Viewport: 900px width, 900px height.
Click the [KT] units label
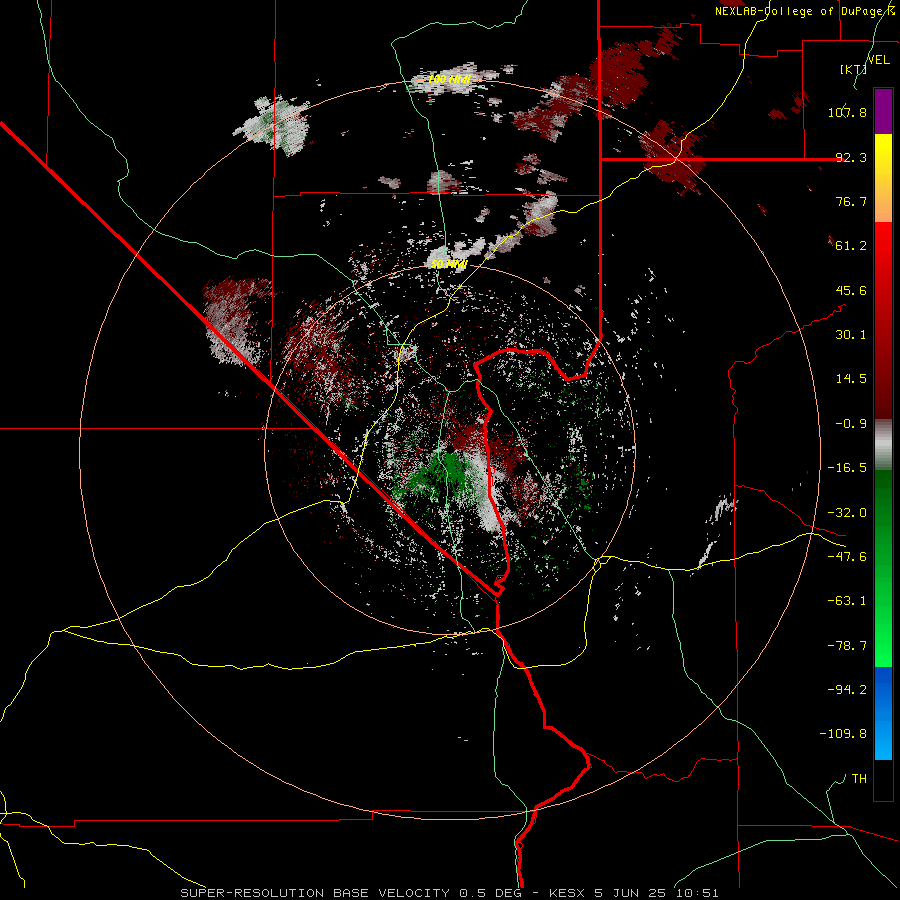[x=853, y=69]
